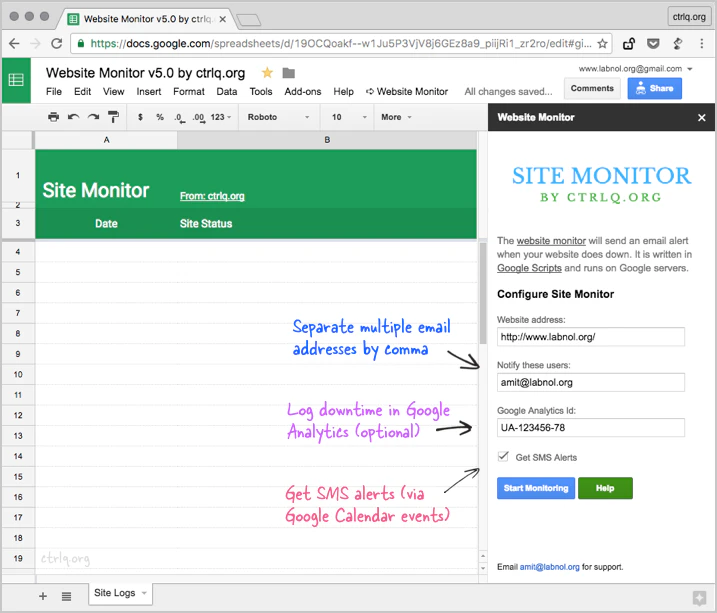
Task: Apply currency format with dollar icon
Action: pos(140,117)
